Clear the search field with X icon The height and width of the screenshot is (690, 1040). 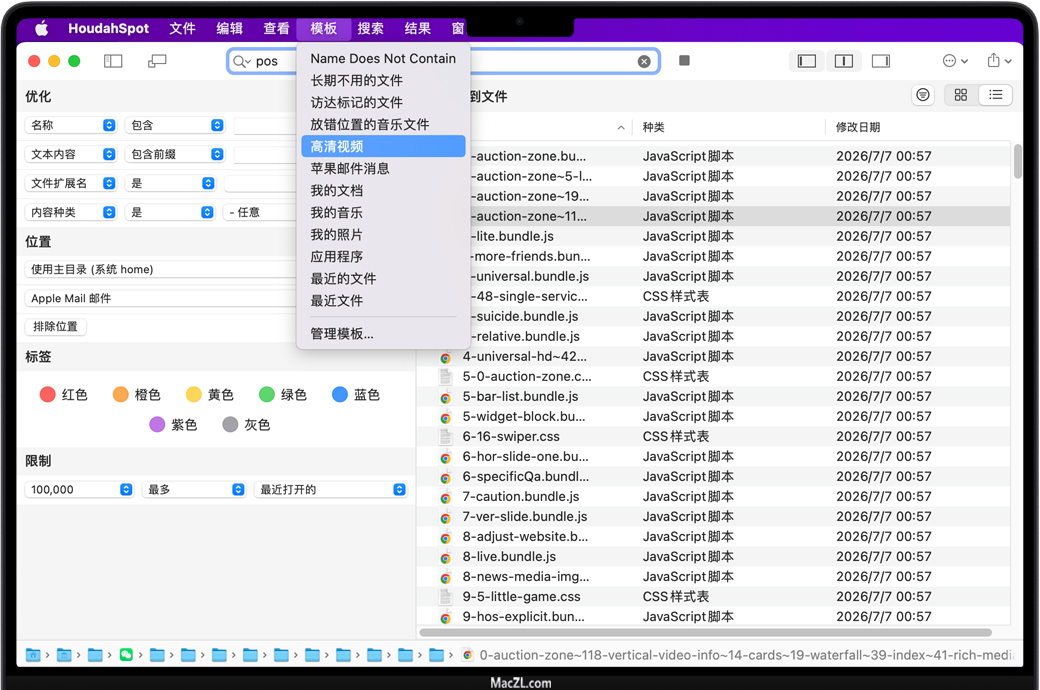click(644, 62)
